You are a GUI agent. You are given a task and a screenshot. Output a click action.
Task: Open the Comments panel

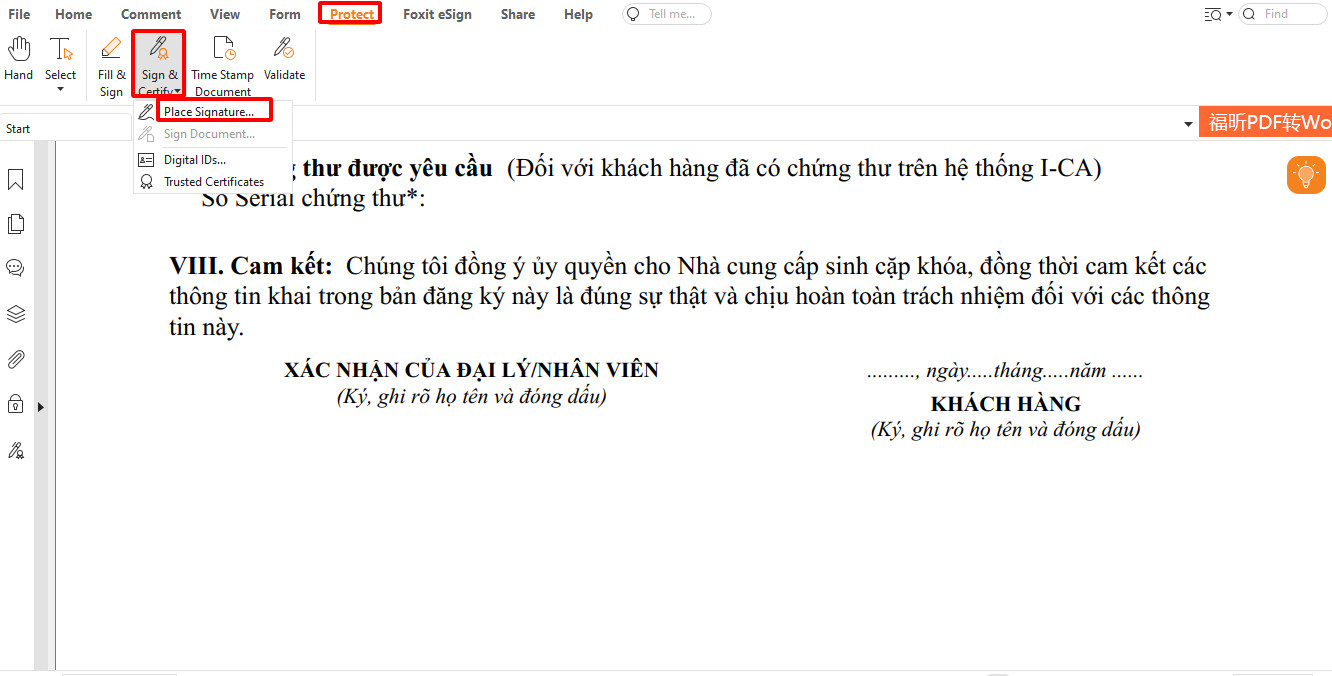pos(16,268)
